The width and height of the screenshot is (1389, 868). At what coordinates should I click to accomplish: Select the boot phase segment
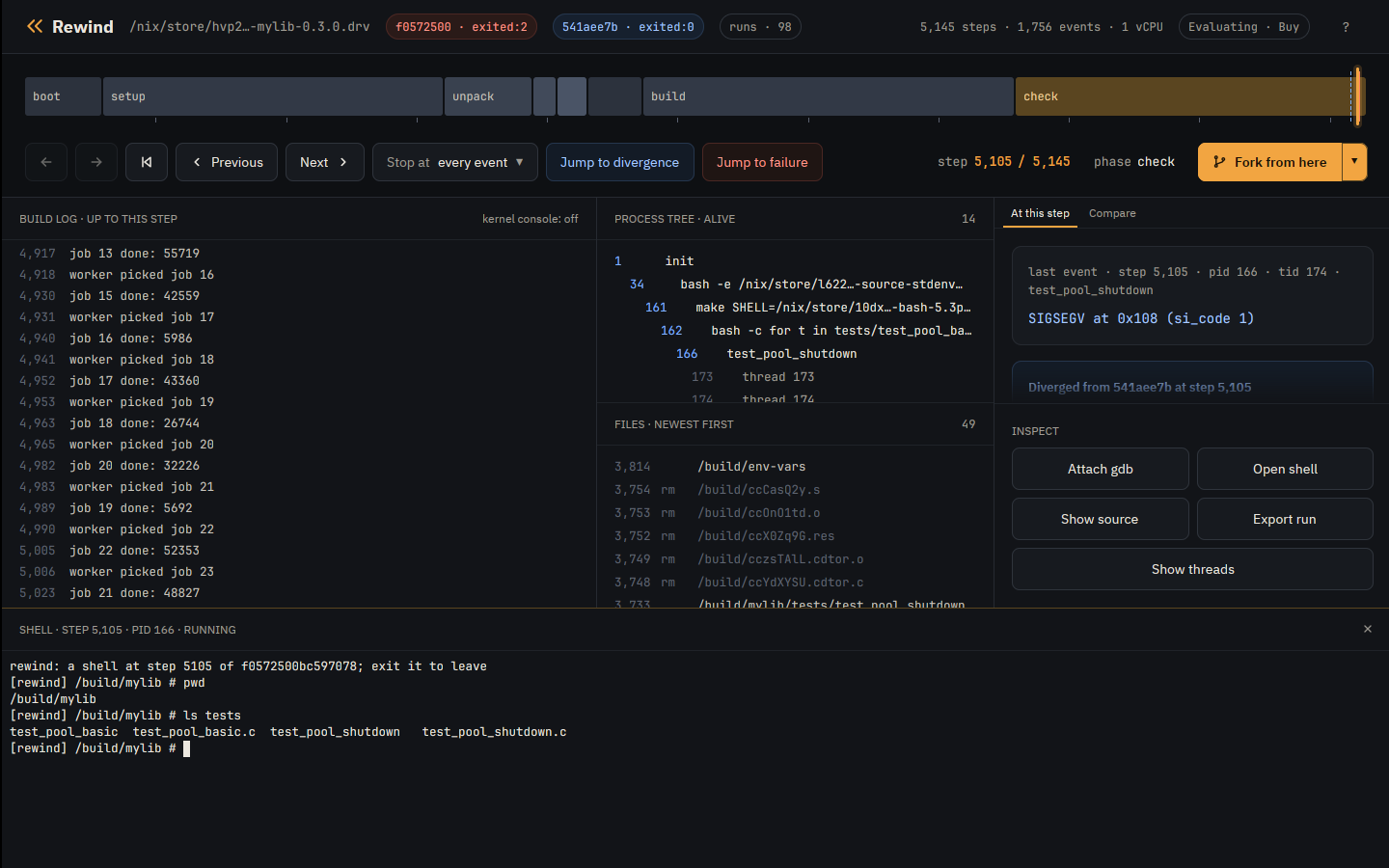click(63, 96)
